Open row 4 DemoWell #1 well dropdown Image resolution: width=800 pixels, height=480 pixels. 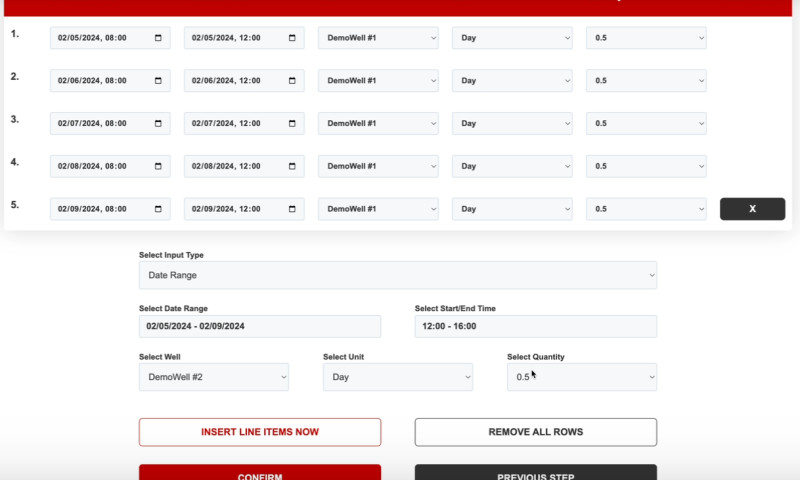tap(378, 166)
